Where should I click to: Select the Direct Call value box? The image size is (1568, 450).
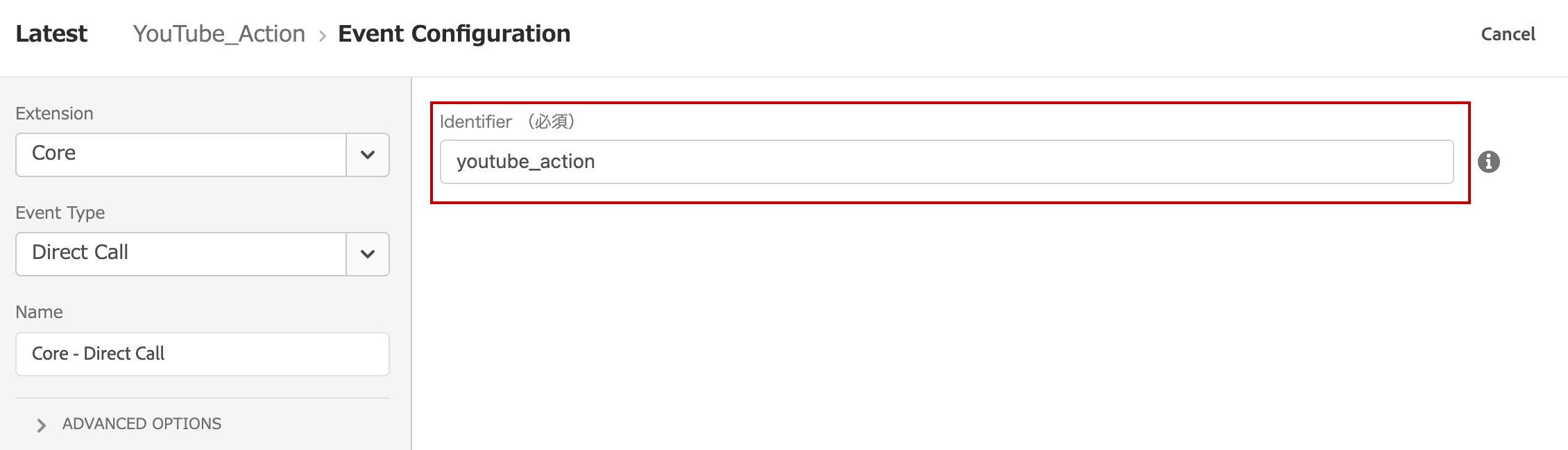click(181, 254)
